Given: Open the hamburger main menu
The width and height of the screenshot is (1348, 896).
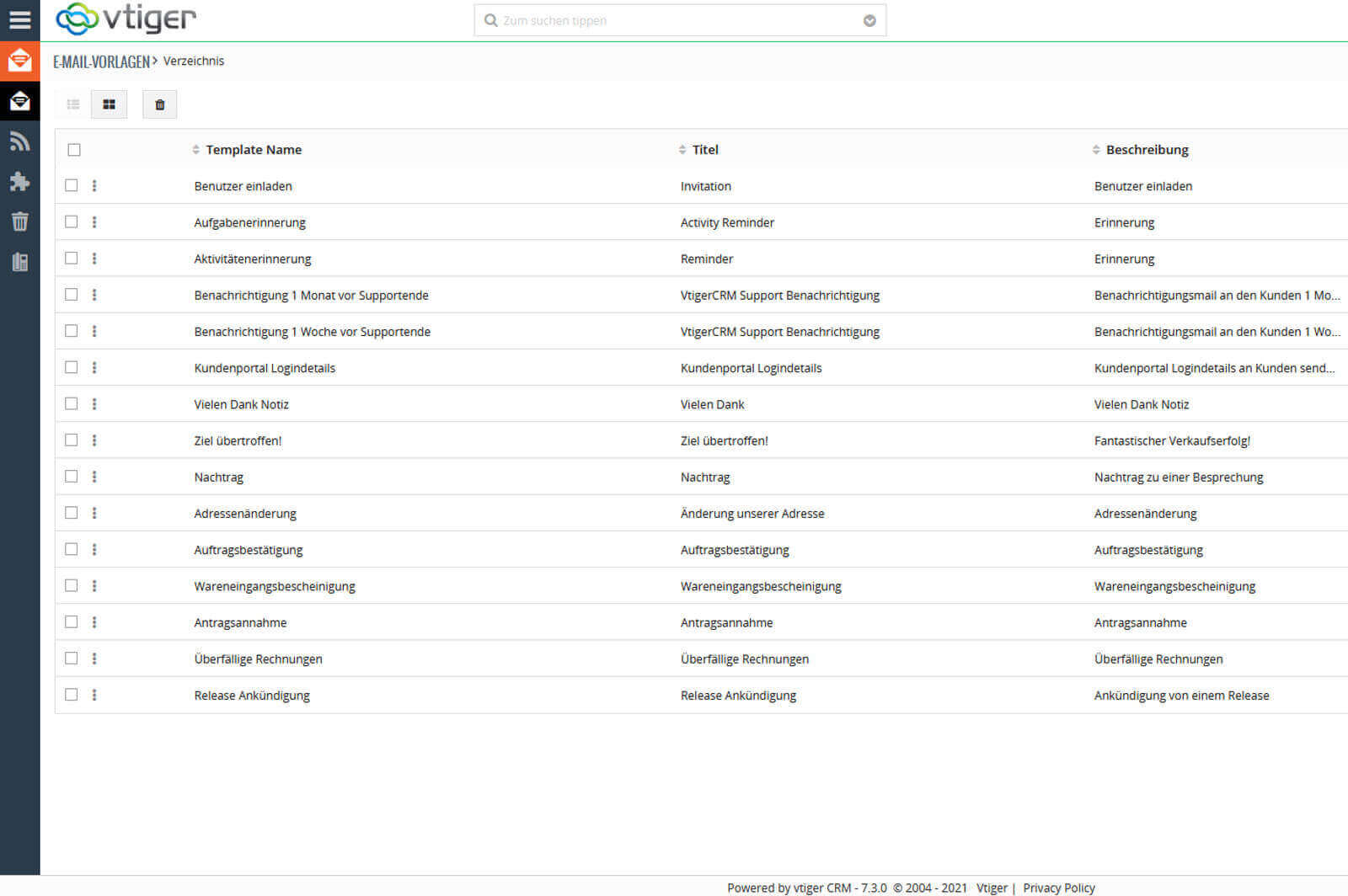Looking at the screenshot, I should 19,20.
